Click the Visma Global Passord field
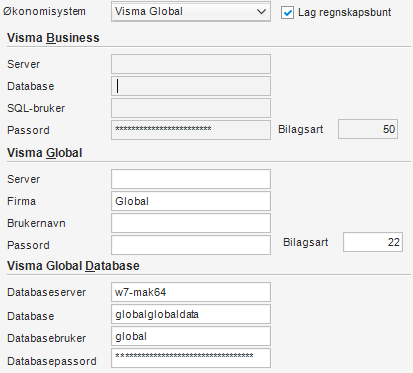This screenshot has width=413, height=373. pos(191,245)
